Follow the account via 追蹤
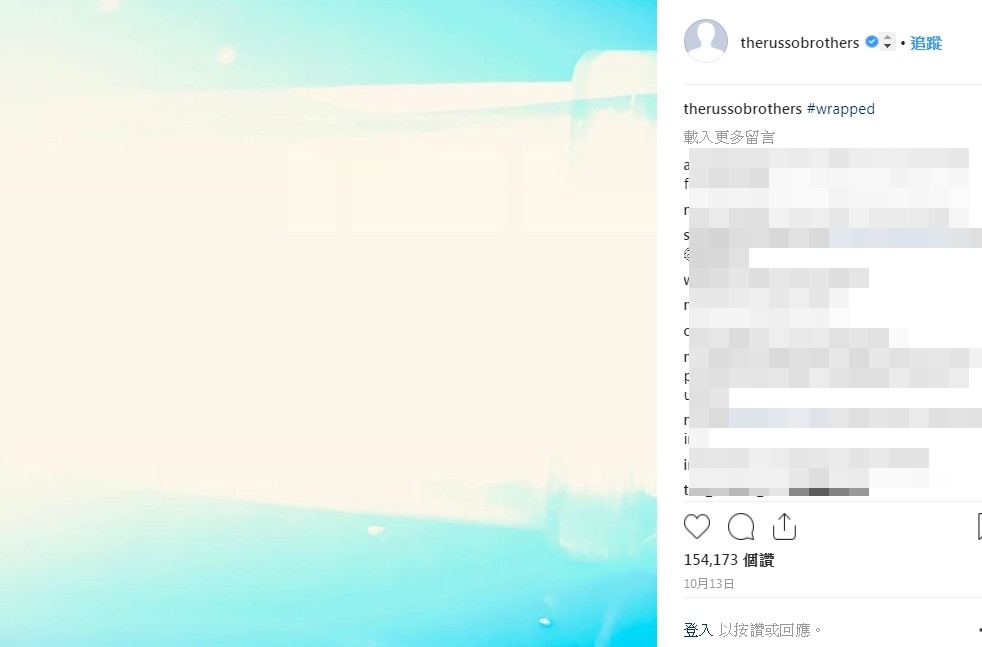The image size is (982, 647). point(926,43)
